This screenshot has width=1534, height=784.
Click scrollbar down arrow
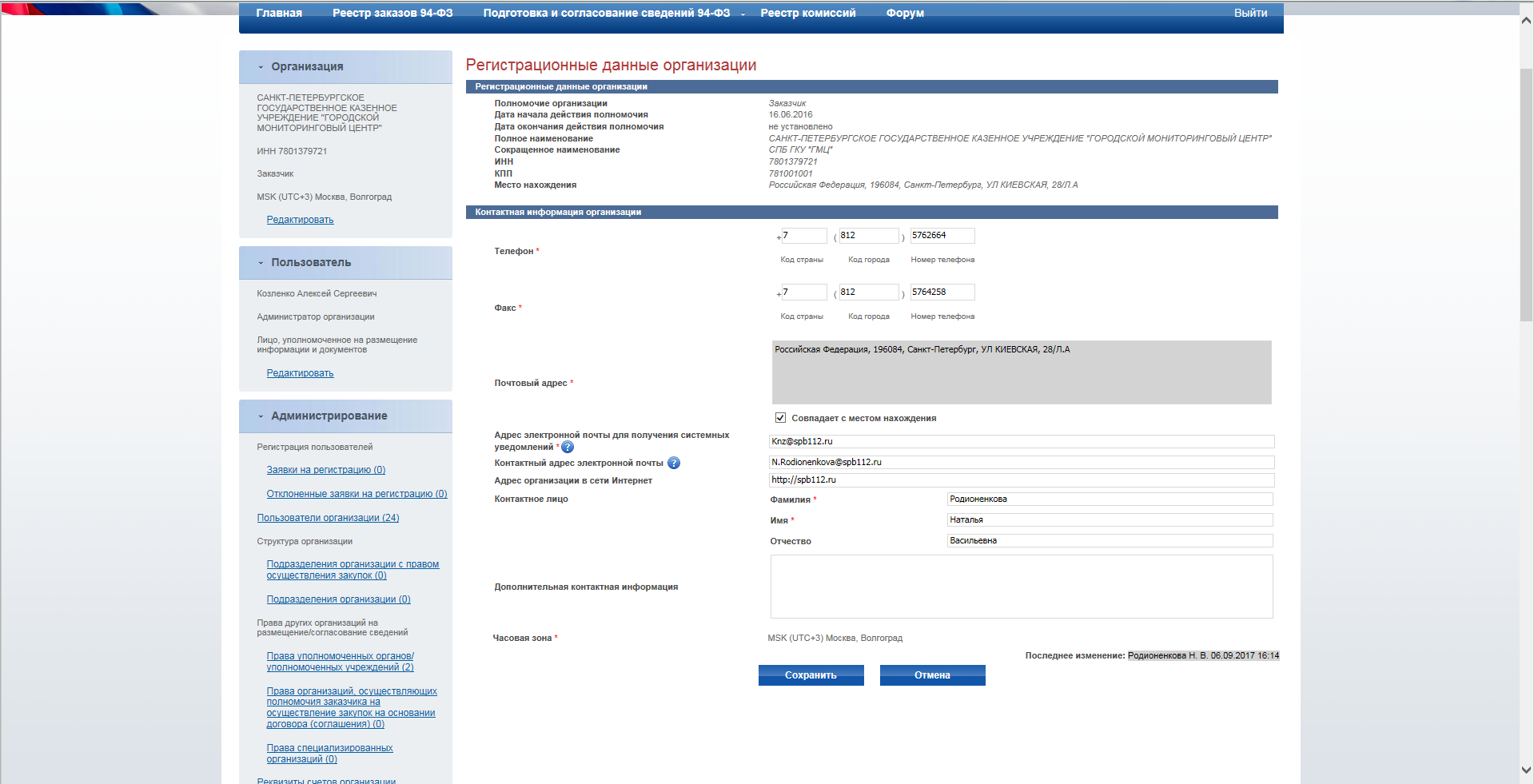[1526, 770]
